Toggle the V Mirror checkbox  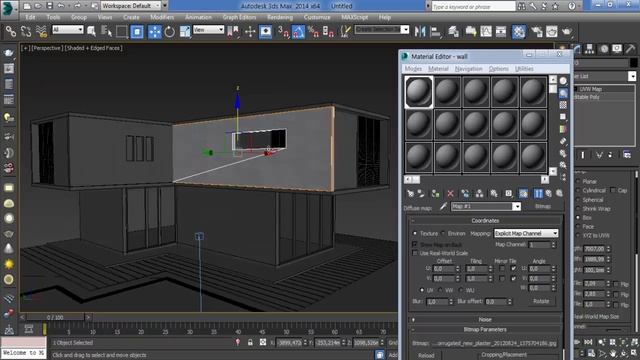coord(502,278)
